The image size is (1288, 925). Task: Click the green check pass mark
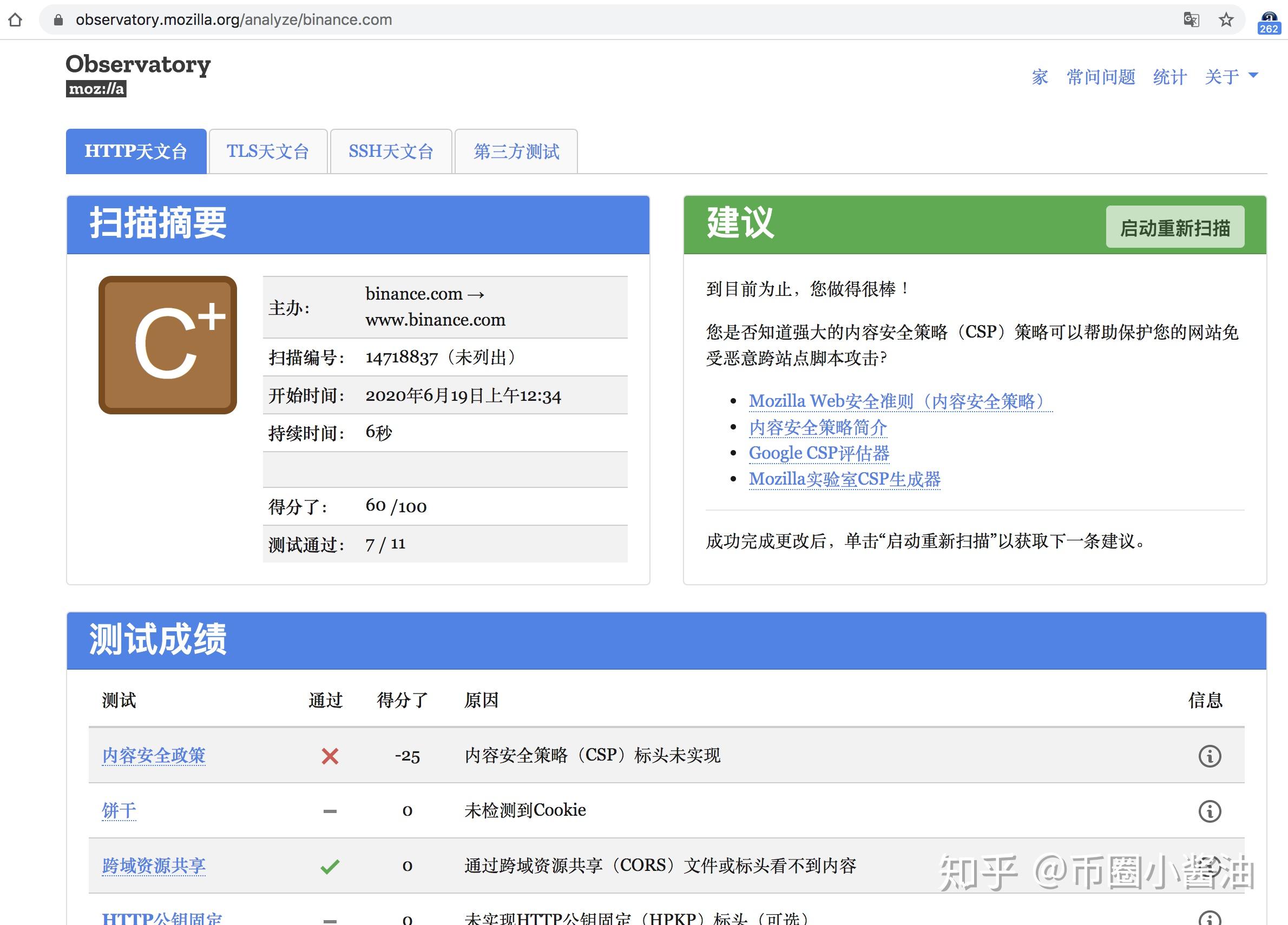330,867
